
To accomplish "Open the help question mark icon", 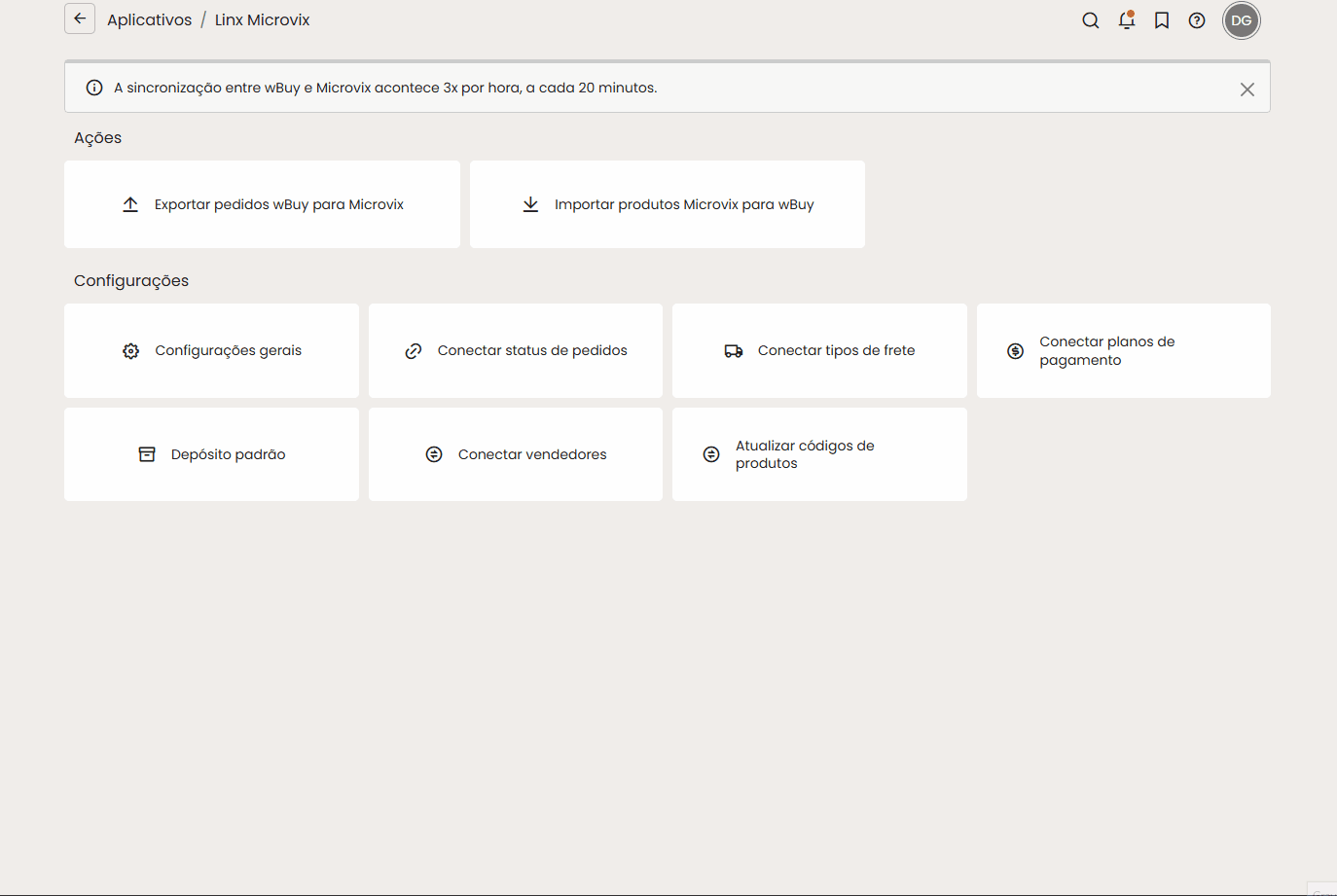I will [1197, 20].
